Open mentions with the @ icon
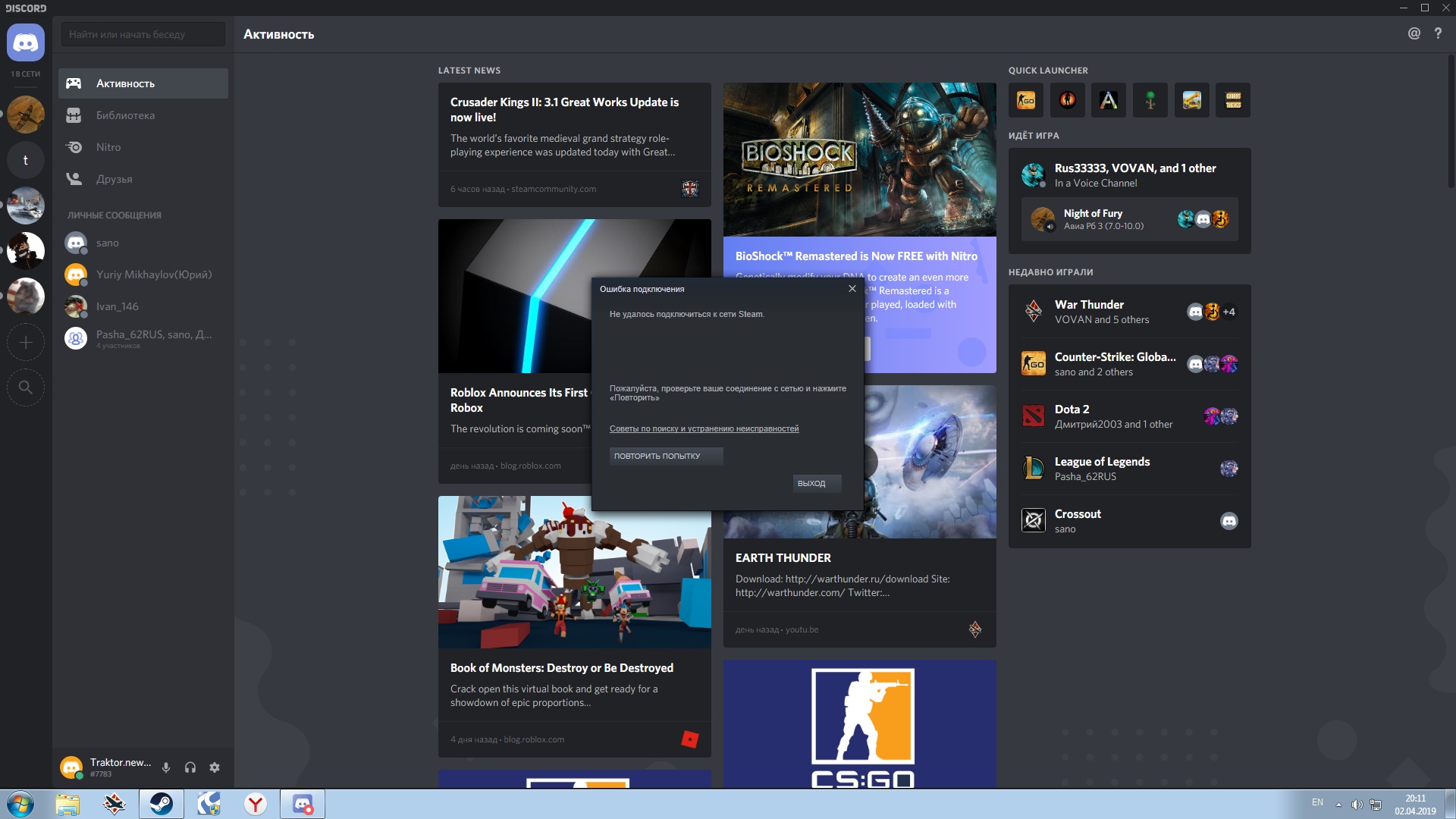The width and height of the screenshot is (1456, 819). click(1414, 33)
